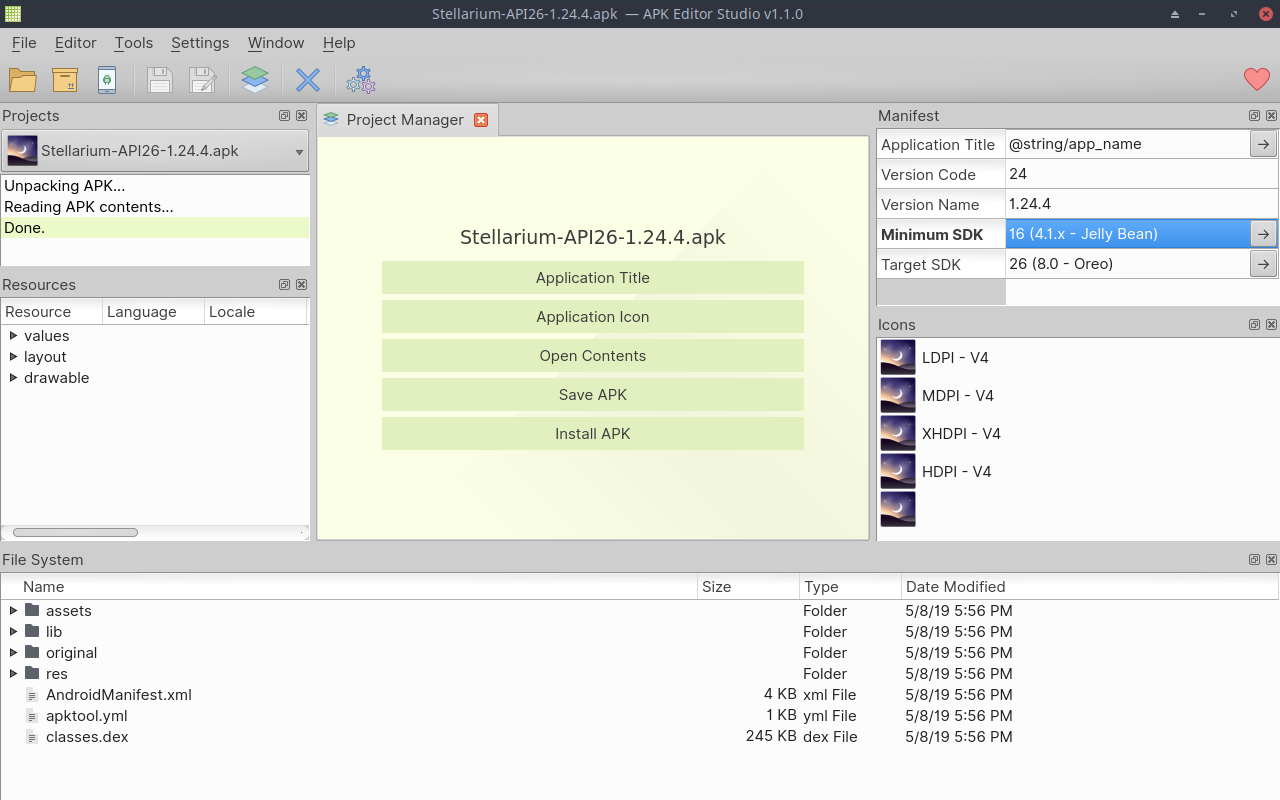The width and height of the screenshot is (1280, 800).
Task: Expand the res folder
Action: coord(13,673)
